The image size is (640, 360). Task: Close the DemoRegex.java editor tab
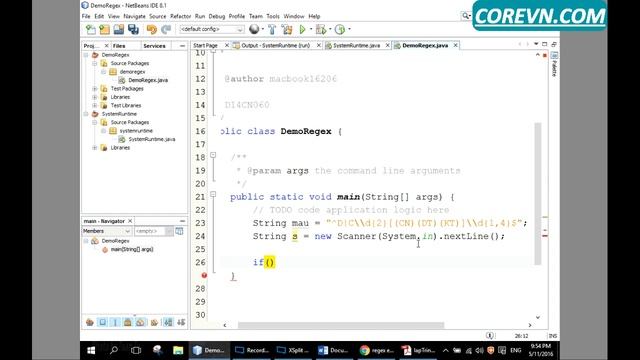(x=456, y=45)
